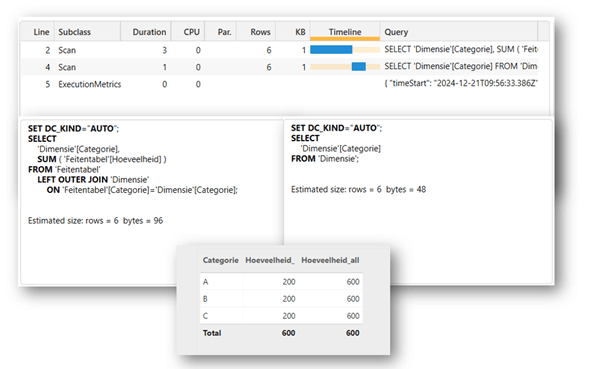Image resolution: width=605 pixels, height=369 pixels.
Task: Click the Total row in result table
Action: (281, 333)
